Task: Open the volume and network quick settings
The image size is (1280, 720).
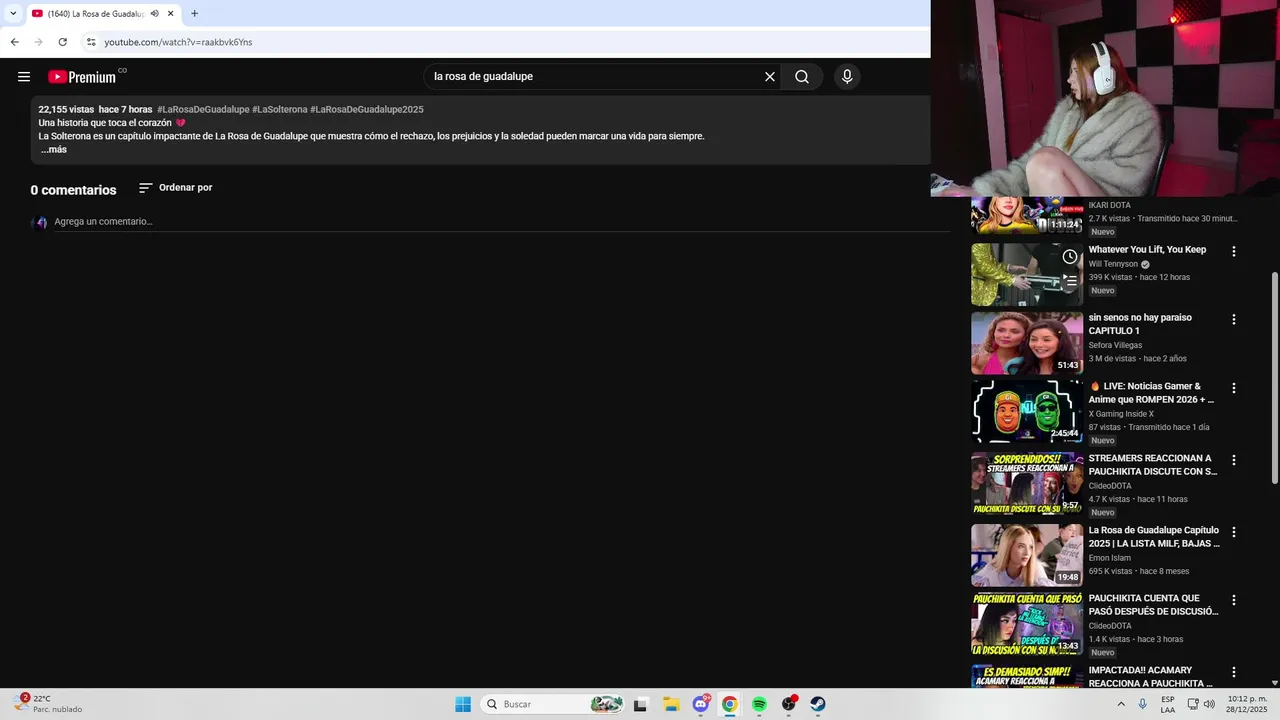Action: (x=1200, y=704)
